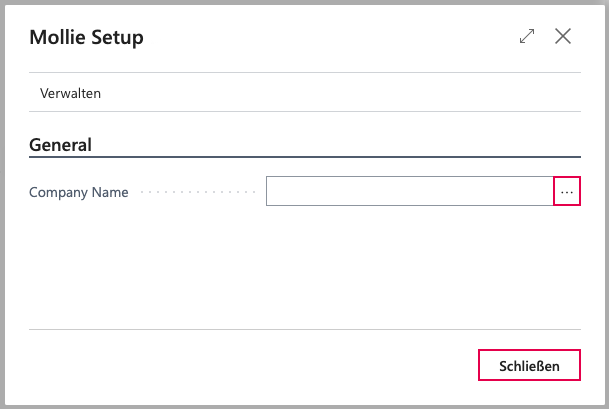The height and width of the screenshot is (409, 609).
Task: Open Company Name lookup via ellipsis button
Action: pyautogui.click(x=567, y=191)
